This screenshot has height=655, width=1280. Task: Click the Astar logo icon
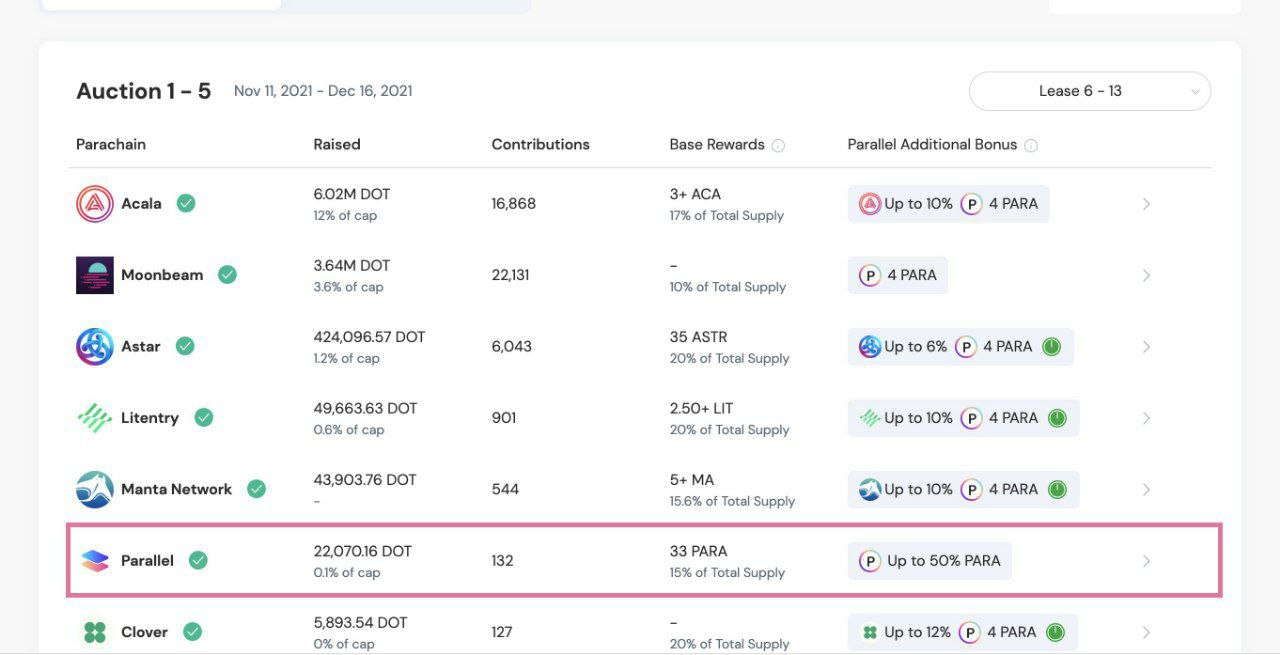click(95, 347)
